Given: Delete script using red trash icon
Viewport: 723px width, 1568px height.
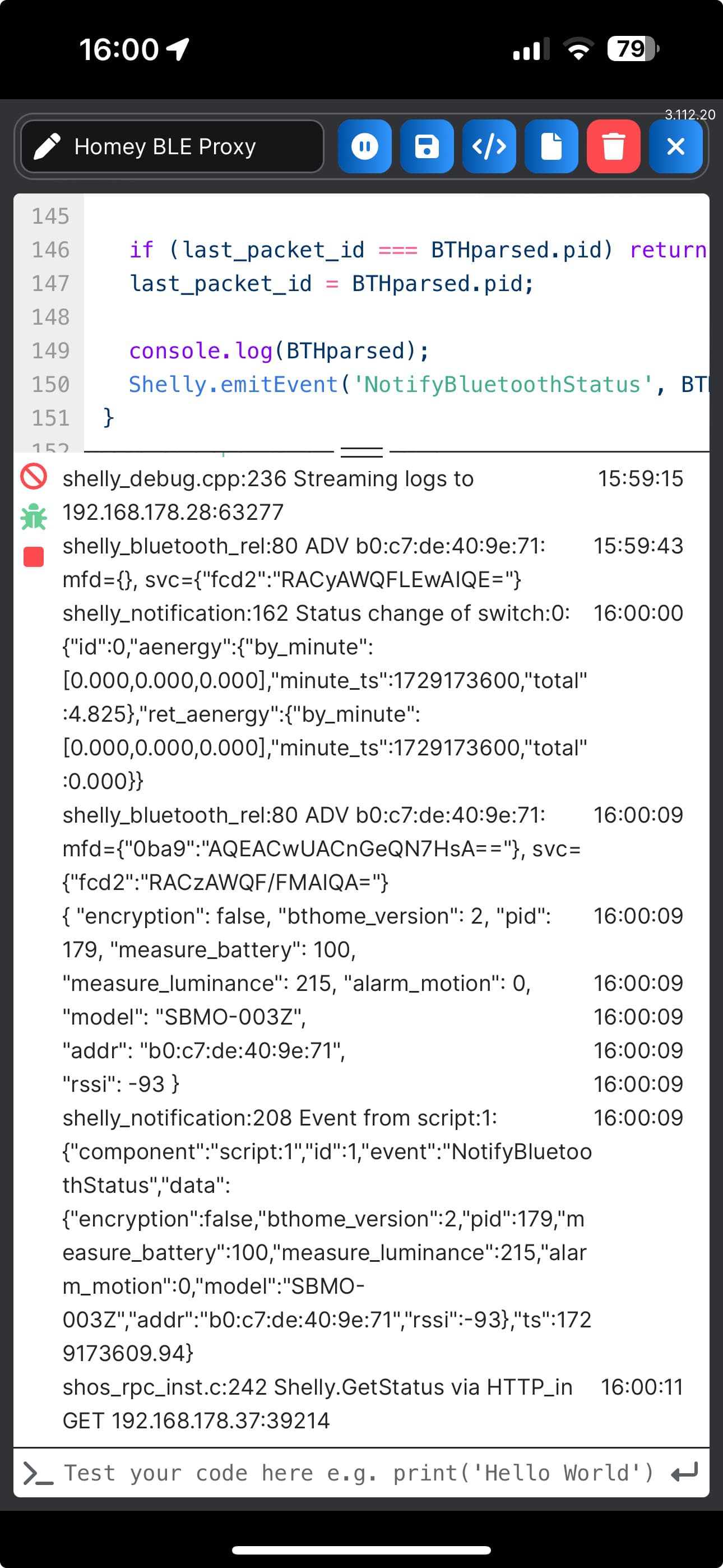Looking at the screenshot, I should point(613,147).
